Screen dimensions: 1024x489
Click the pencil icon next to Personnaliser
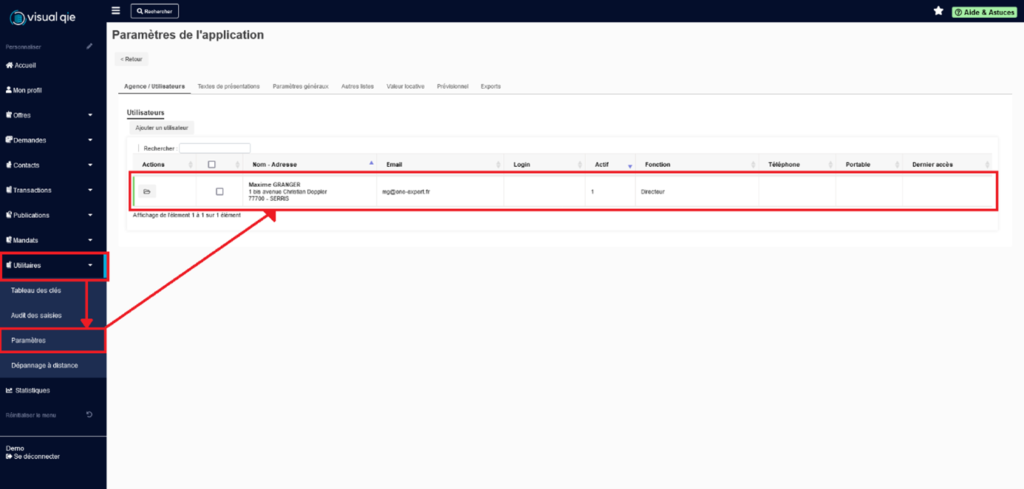pos(90,46)
